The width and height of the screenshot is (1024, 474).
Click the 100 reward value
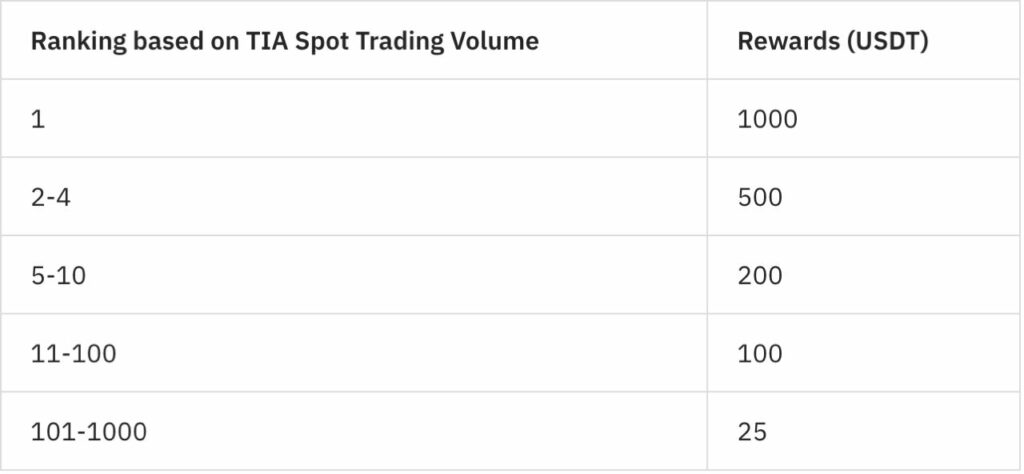pyautogui.click(x=760, y=354)
